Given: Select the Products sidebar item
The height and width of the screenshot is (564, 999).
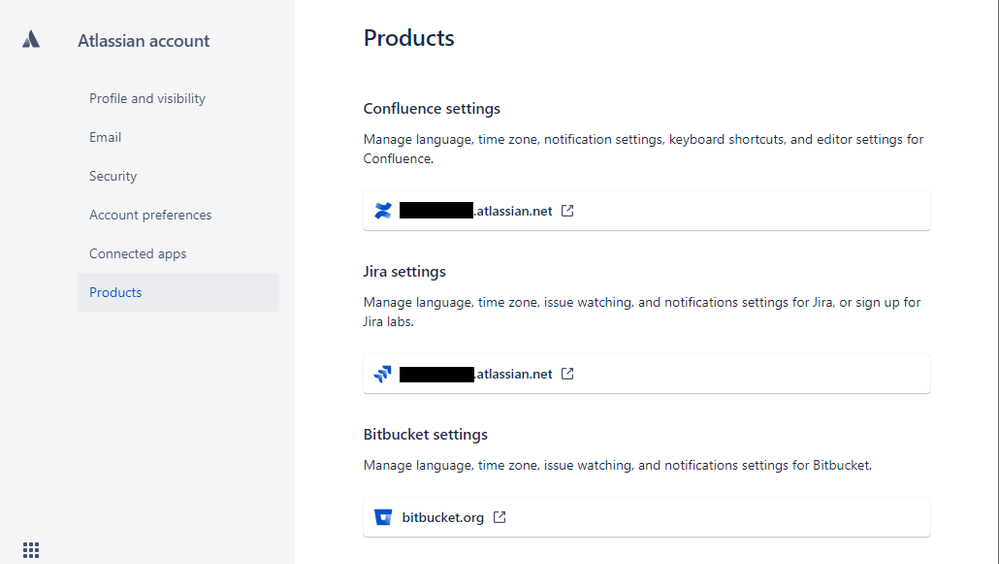Looking at the screenshot, I should point(116,293).
